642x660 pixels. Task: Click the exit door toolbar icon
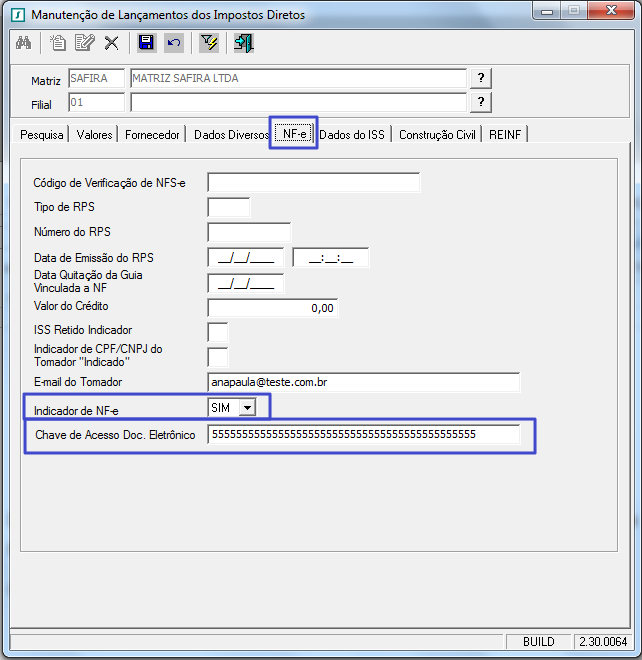coord(243,43)
